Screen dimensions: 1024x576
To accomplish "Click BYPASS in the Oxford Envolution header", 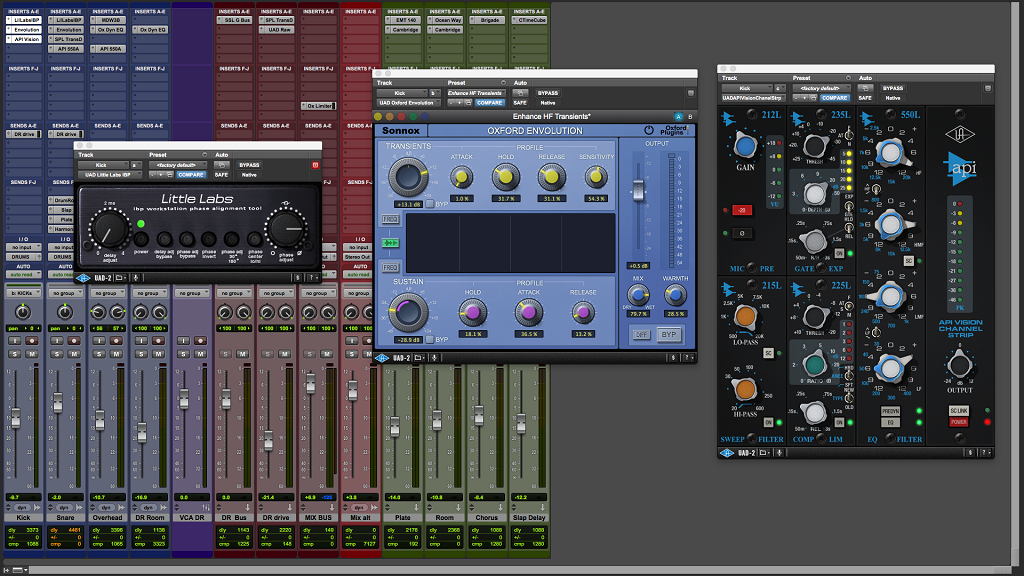I will point(547,93).
